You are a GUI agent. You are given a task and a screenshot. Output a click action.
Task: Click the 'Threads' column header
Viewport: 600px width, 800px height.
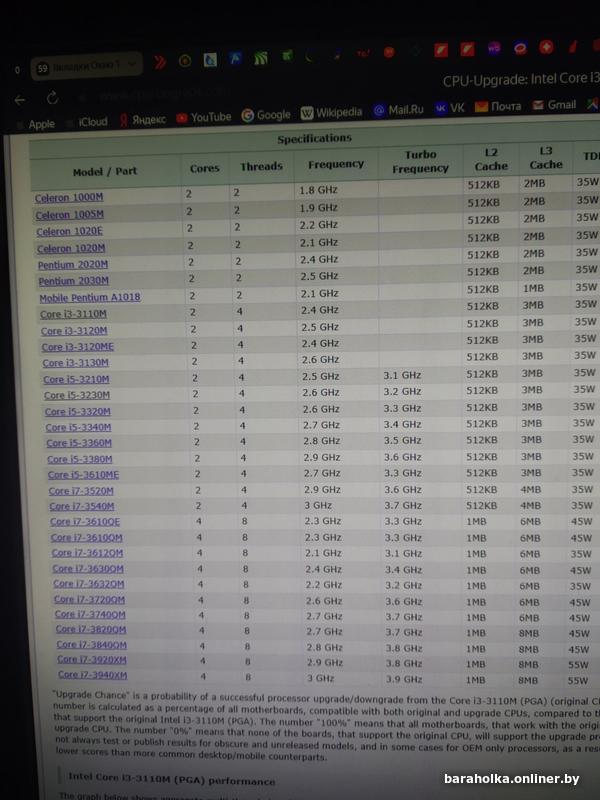tap(261, 166)
